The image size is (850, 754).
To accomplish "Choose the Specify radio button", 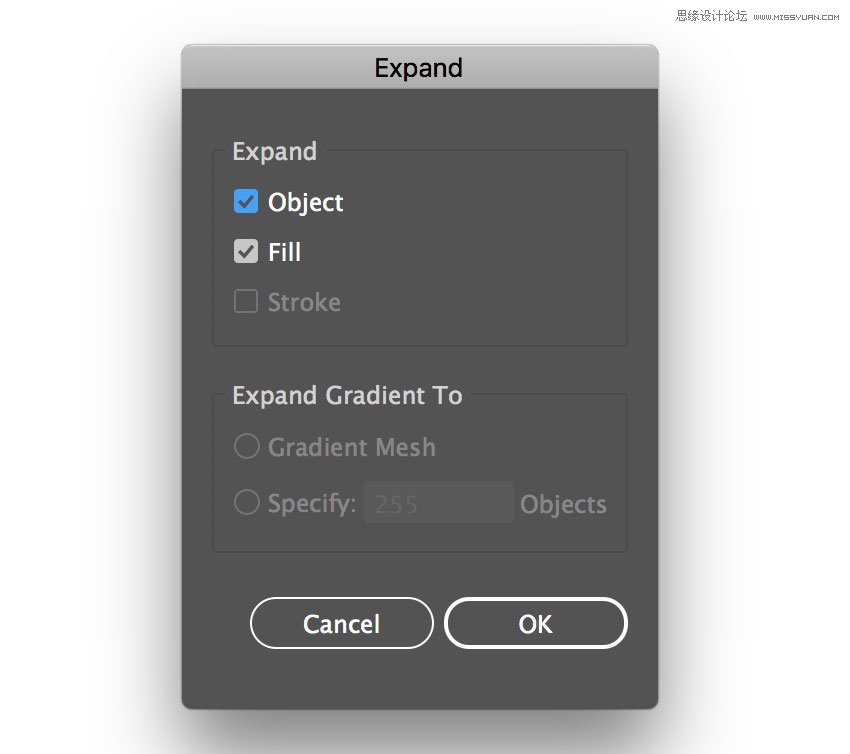I will click(x=246, y=502).
